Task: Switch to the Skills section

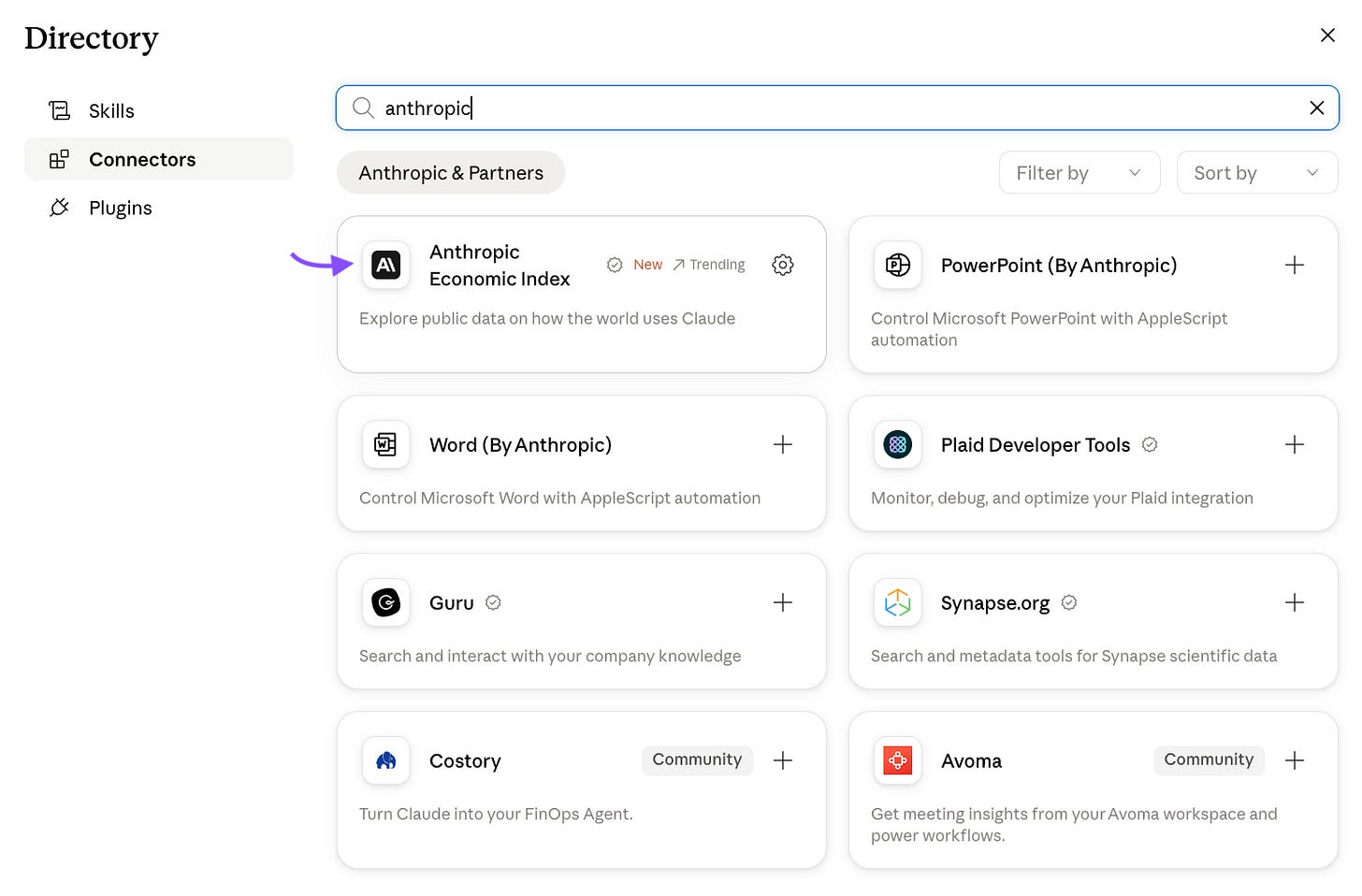Action: [159, 111]
